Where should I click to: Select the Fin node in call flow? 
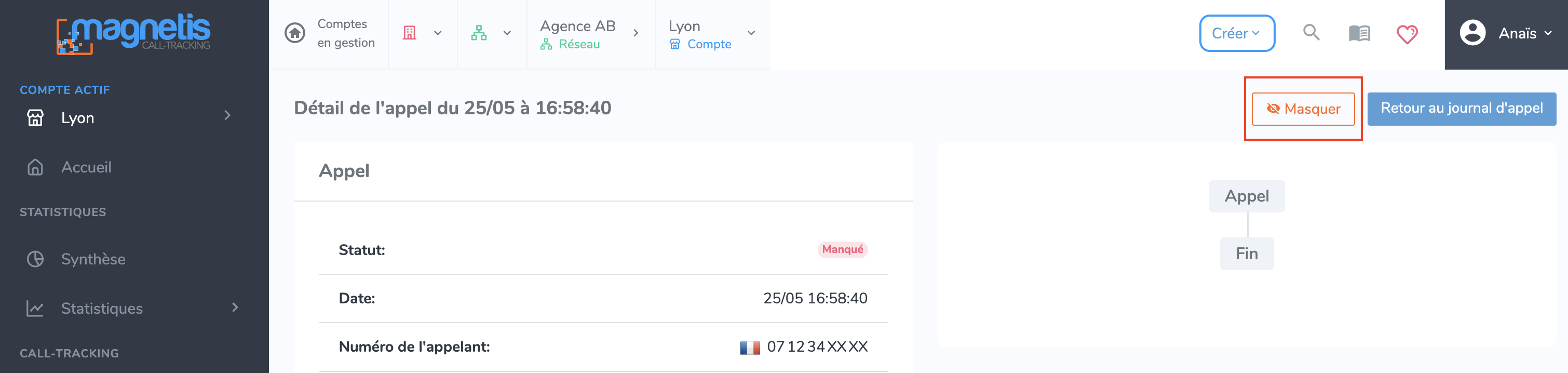click(1247, 254)
